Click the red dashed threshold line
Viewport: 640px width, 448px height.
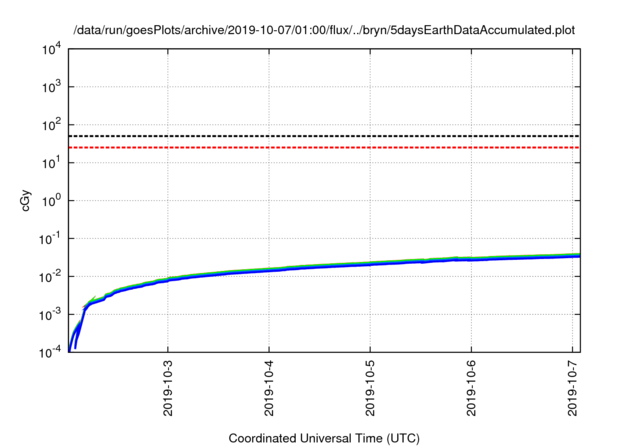pyautogui.click(x=324, y=147)
